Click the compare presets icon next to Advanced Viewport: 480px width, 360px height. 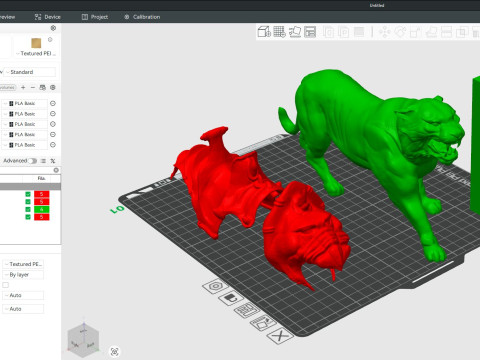tap(53, 161)
